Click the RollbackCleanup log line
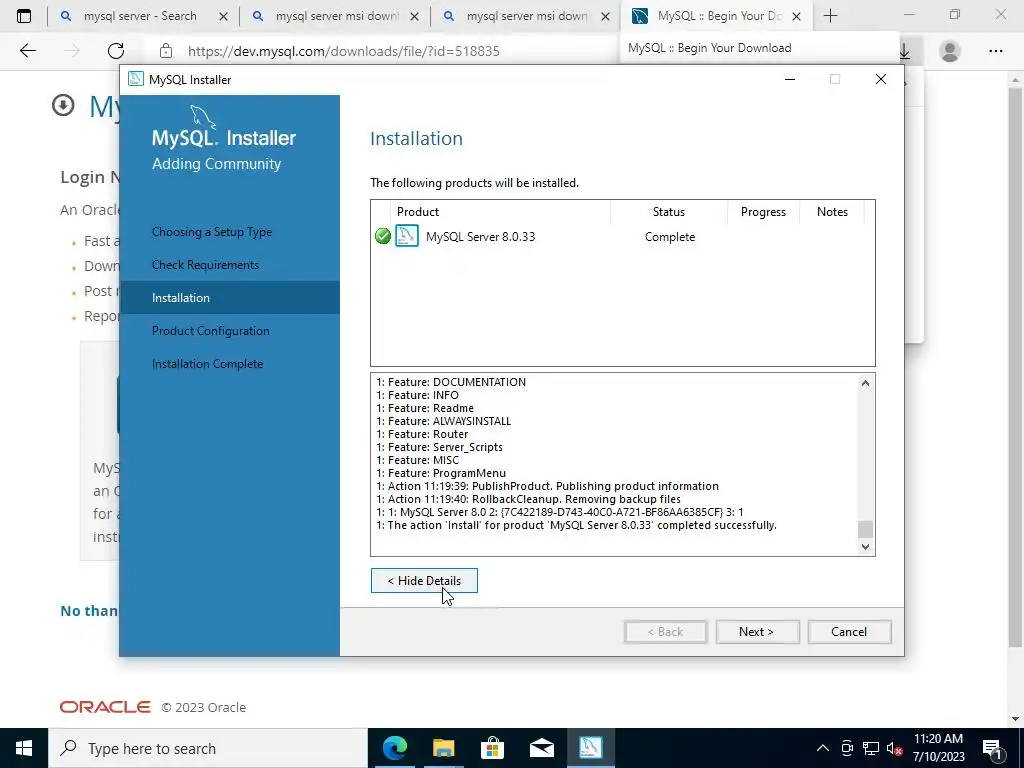 click(x=528, y=499)
